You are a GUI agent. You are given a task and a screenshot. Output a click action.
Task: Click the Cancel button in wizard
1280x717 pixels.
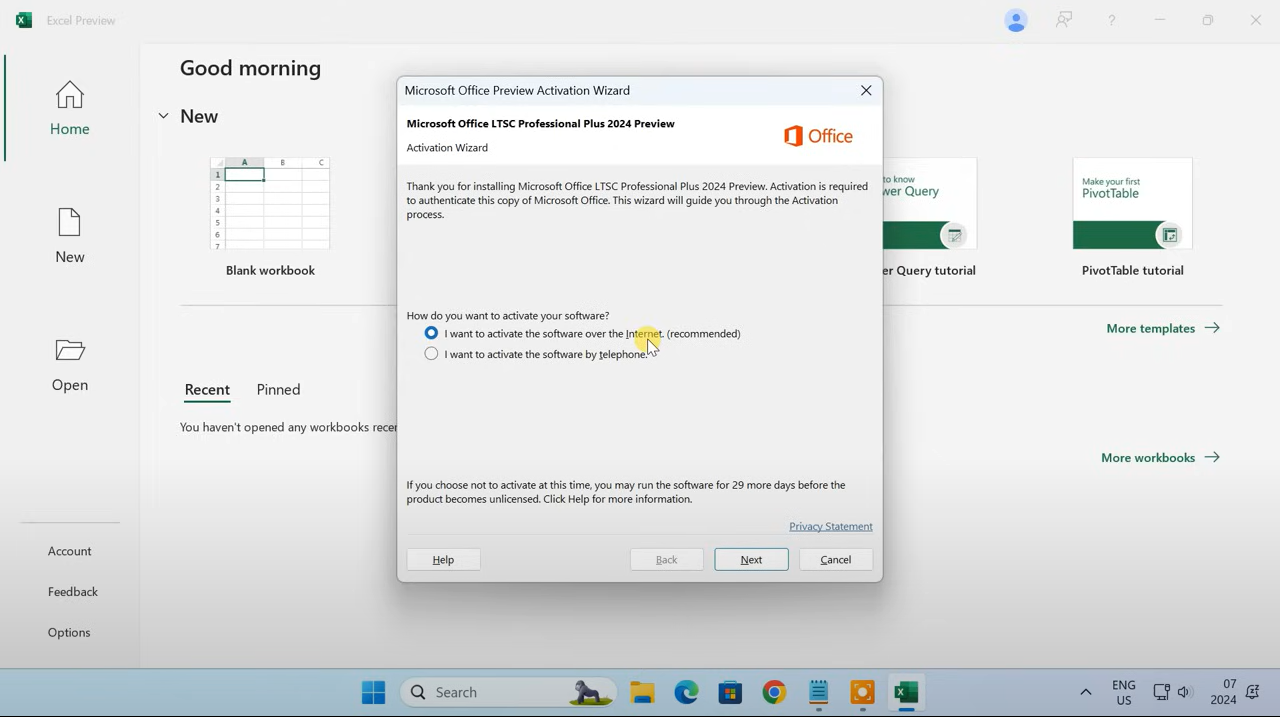click(836, 560)
